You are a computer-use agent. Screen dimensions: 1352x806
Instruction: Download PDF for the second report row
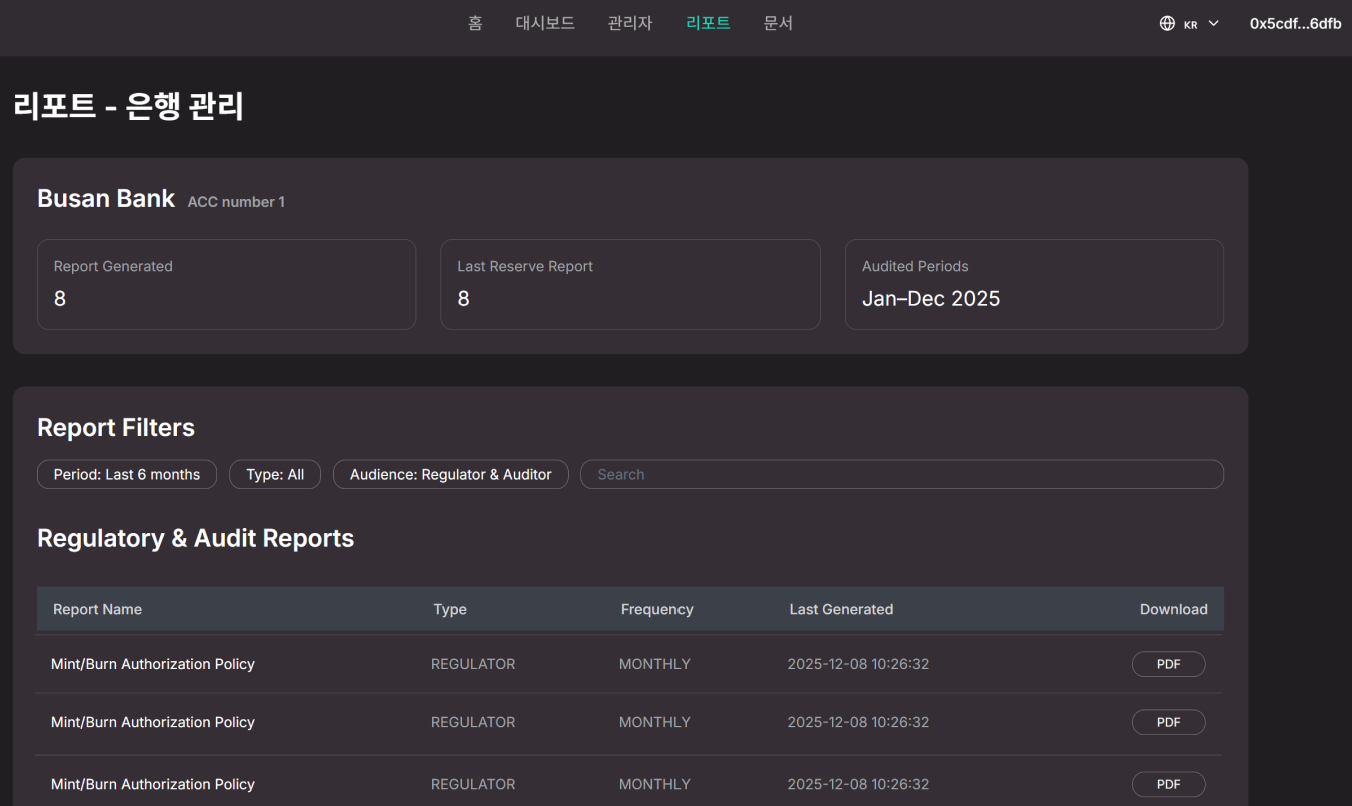[x=1168, y=722]
